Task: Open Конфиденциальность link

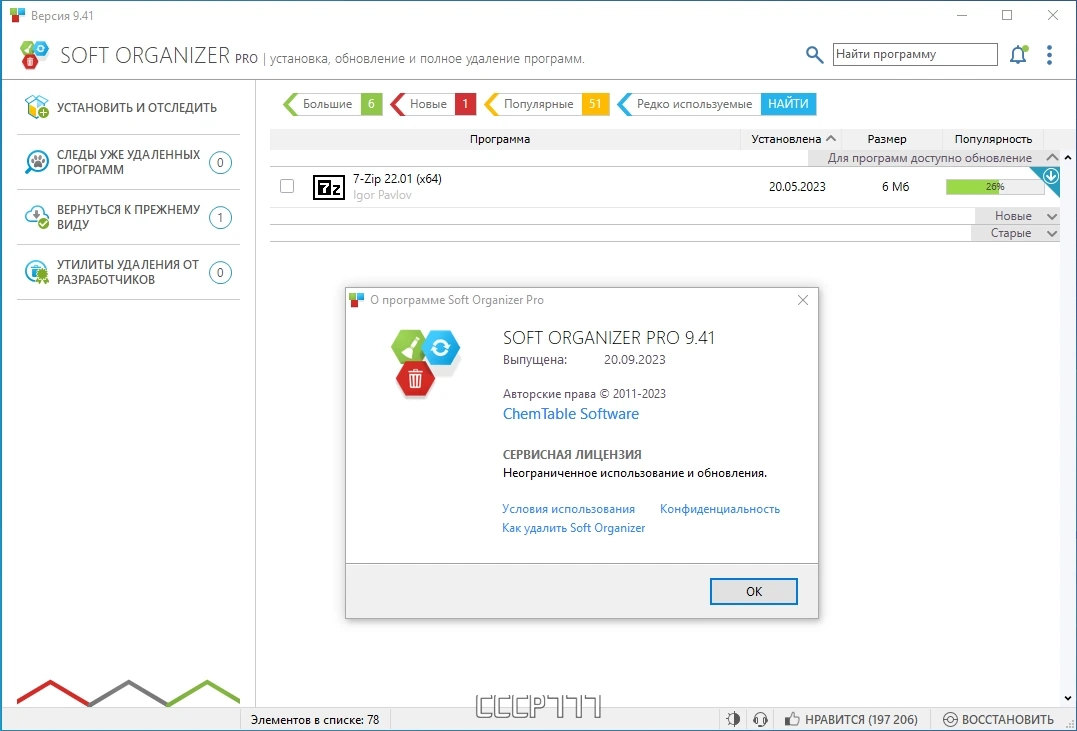Action: (720, 509)
